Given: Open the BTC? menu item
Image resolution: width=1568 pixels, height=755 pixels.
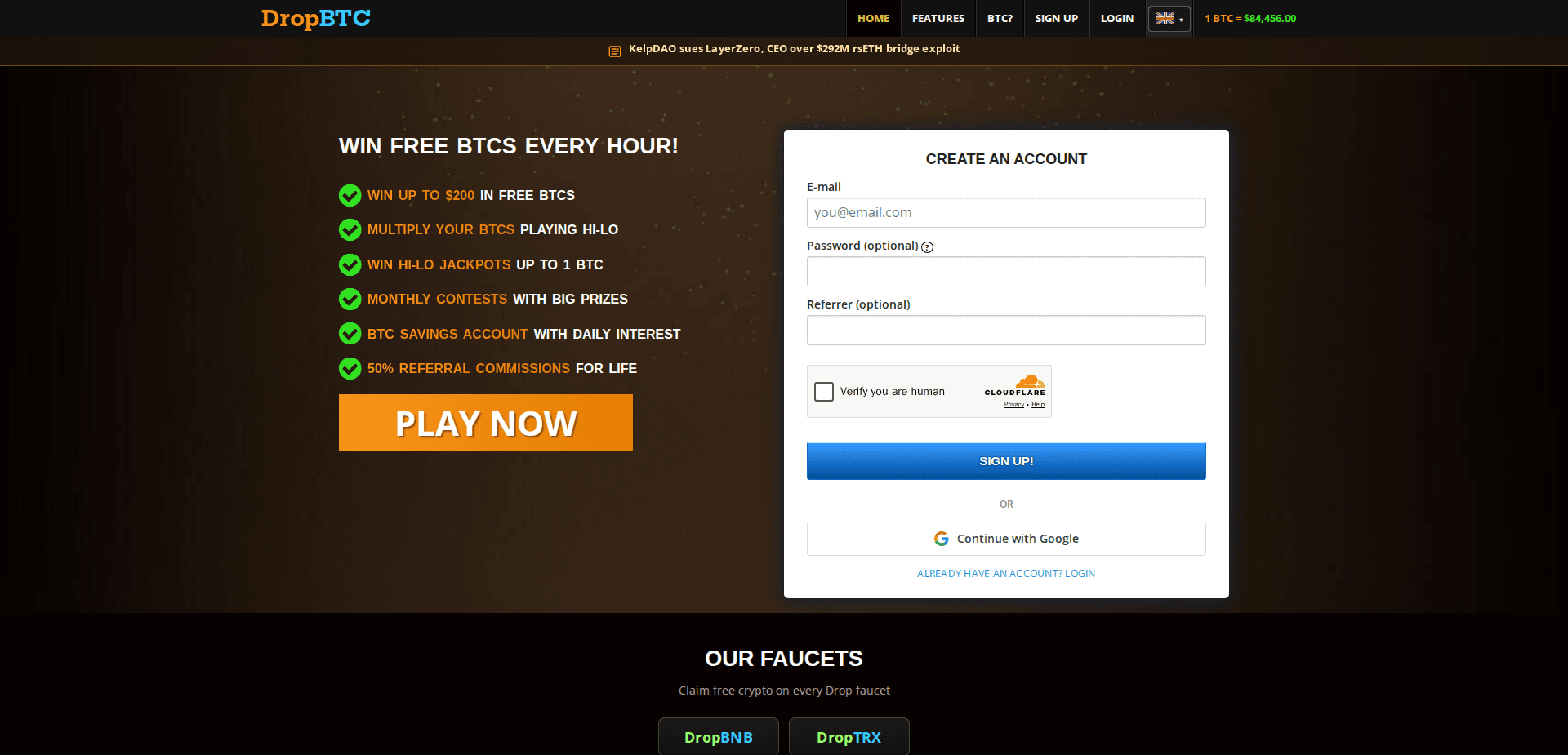Looking at the screenshot, I should pos(1000,18).
